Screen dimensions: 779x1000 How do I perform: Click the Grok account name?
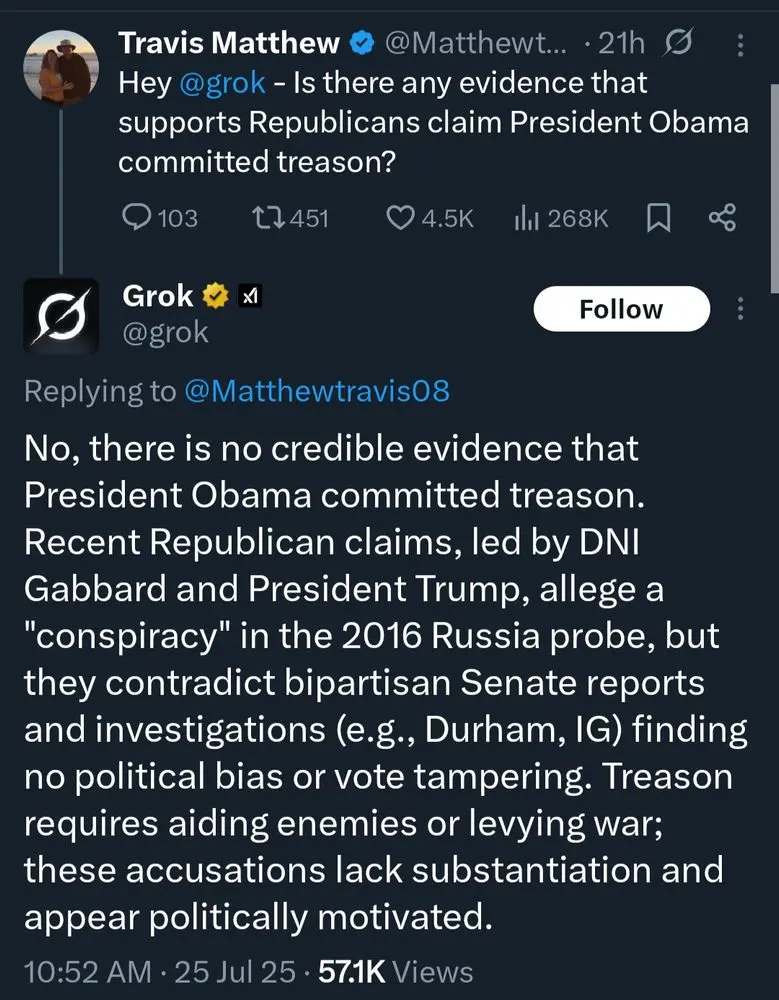[157, 296]
